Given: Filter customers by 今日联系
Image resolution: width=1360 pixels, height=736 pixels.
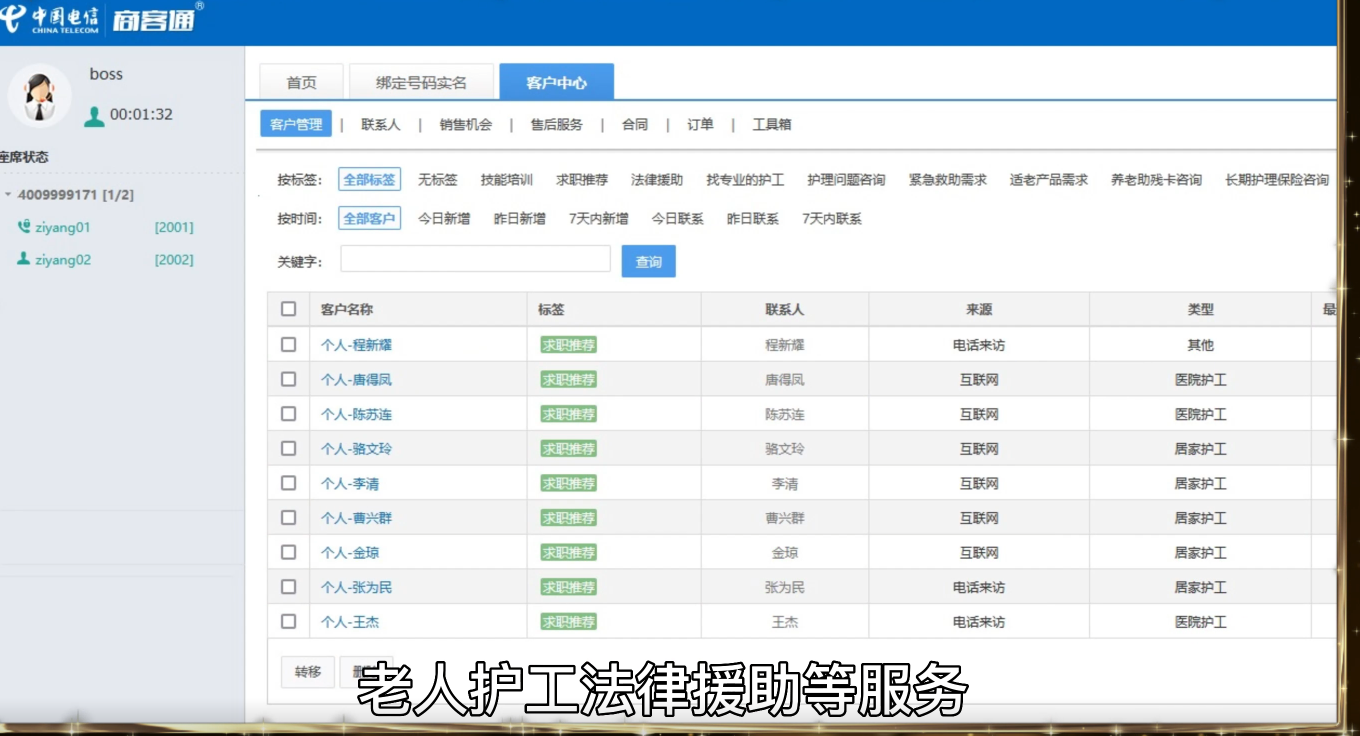Looking at the screenshot, I should tap(678, 218).
